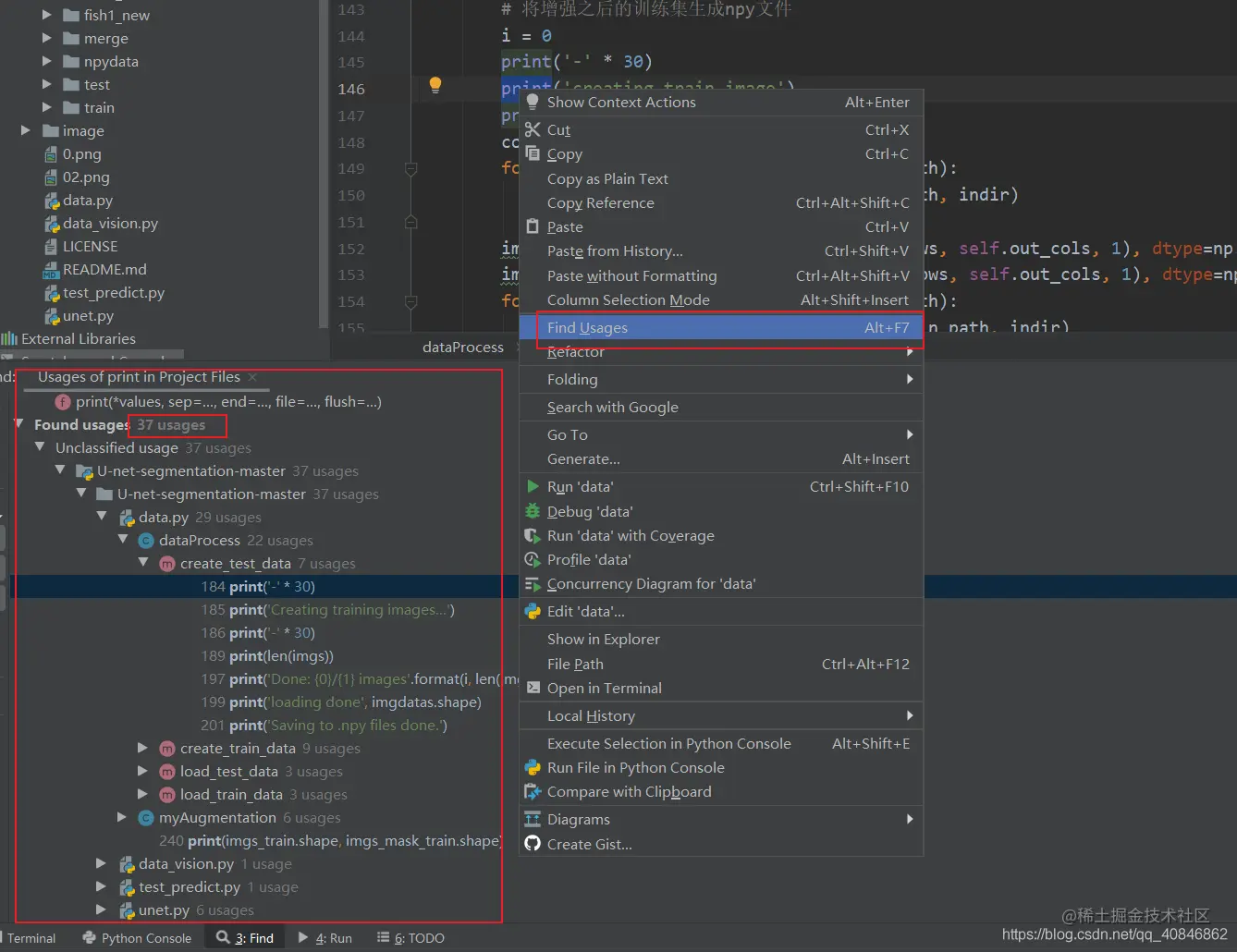1237x952 pixels.
Task: Choose Find Usages from context menu
Action: 721,327
